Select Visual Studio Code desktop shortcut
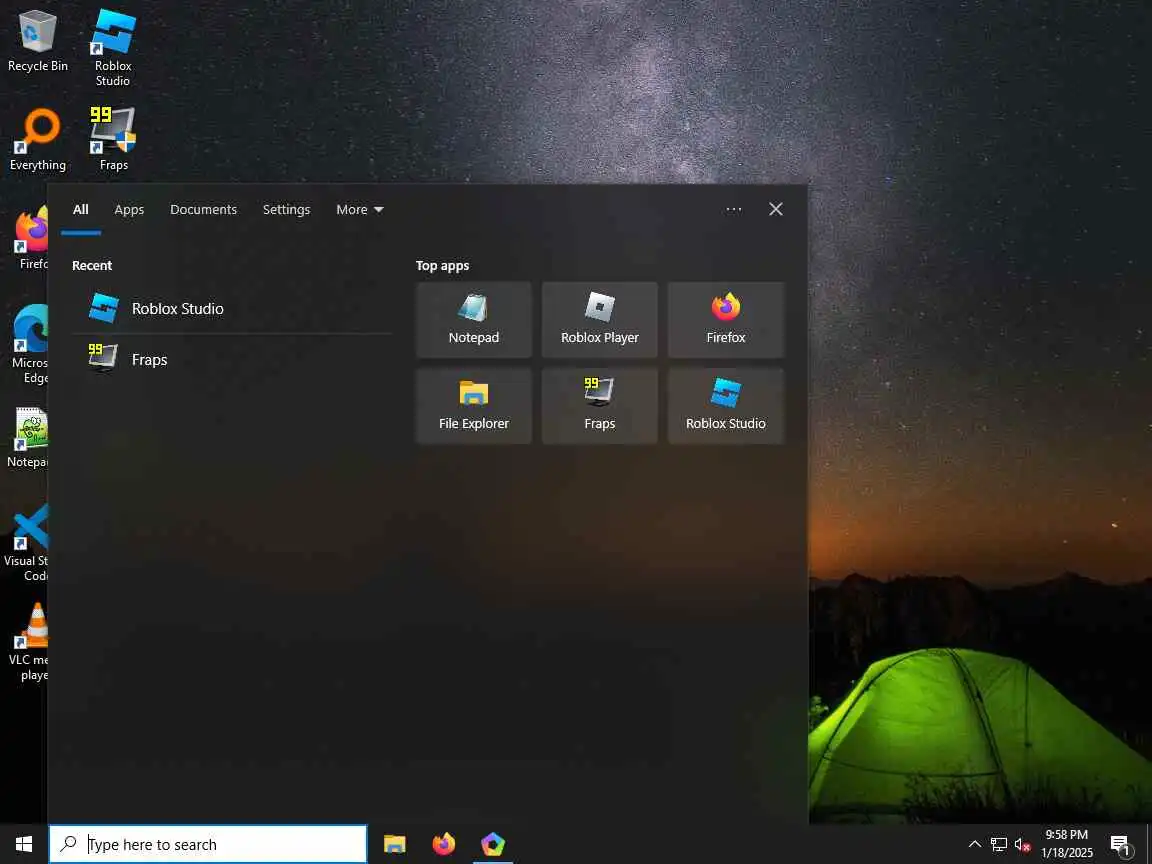Viewport: 1152px width, 864px height. (26, 542)
